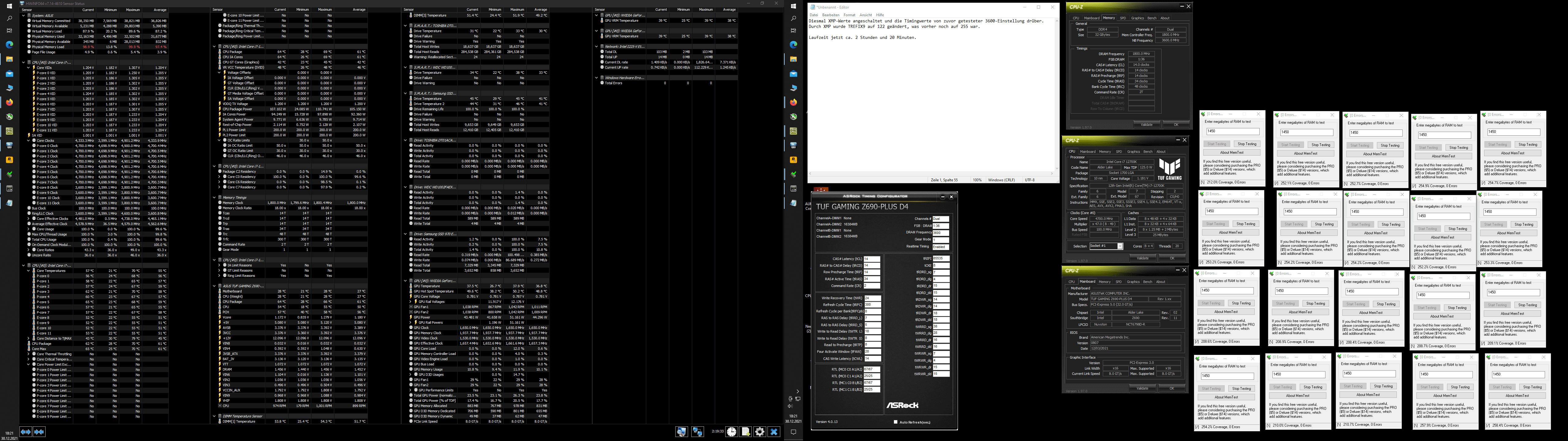
Task: Open Socket #1 selection dropdown in CPU-Z
Action: pos(1119,246)
